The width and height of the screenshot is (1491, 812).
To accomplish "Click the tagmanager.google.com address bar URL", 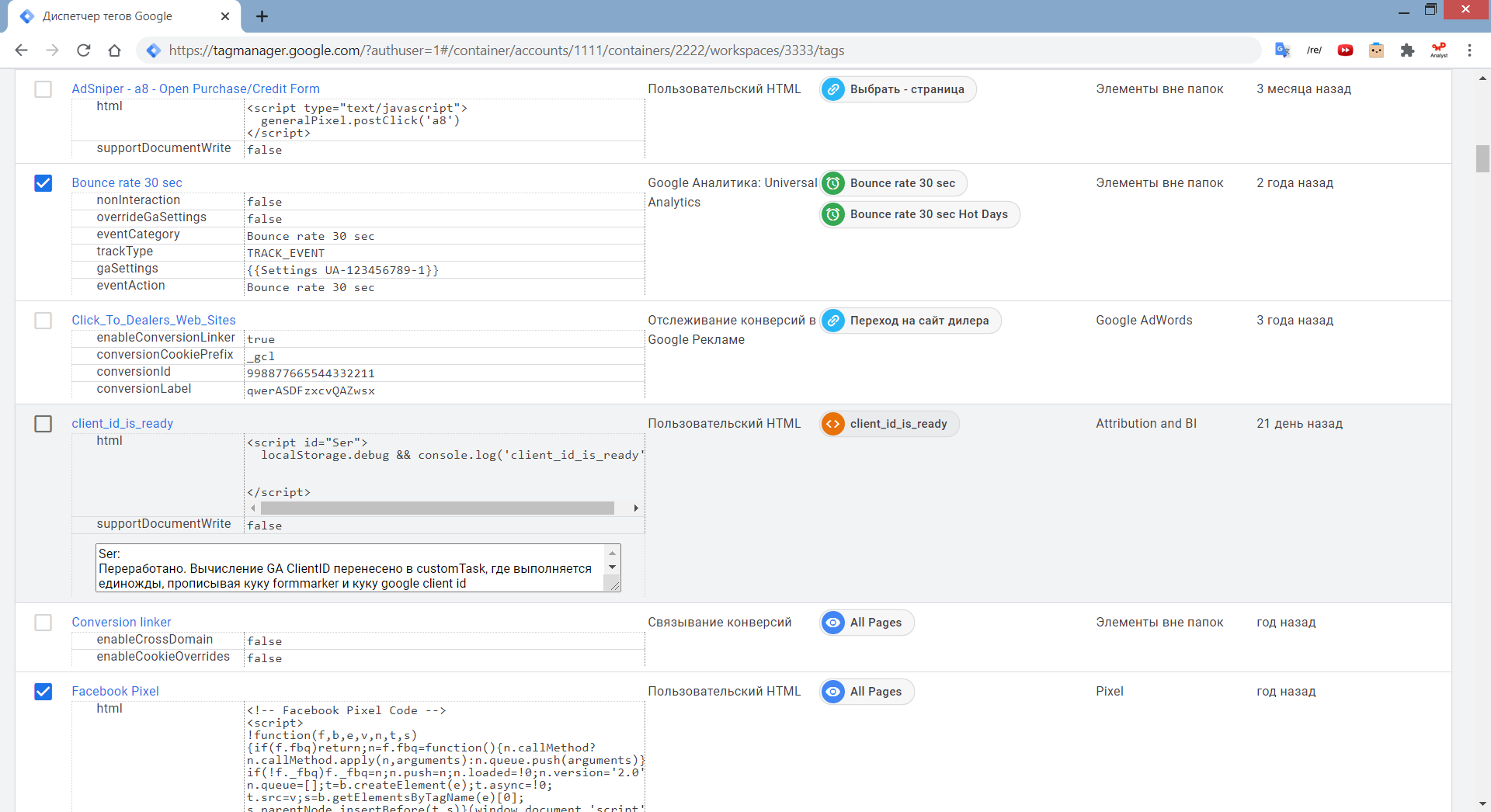I will point(506,50).
